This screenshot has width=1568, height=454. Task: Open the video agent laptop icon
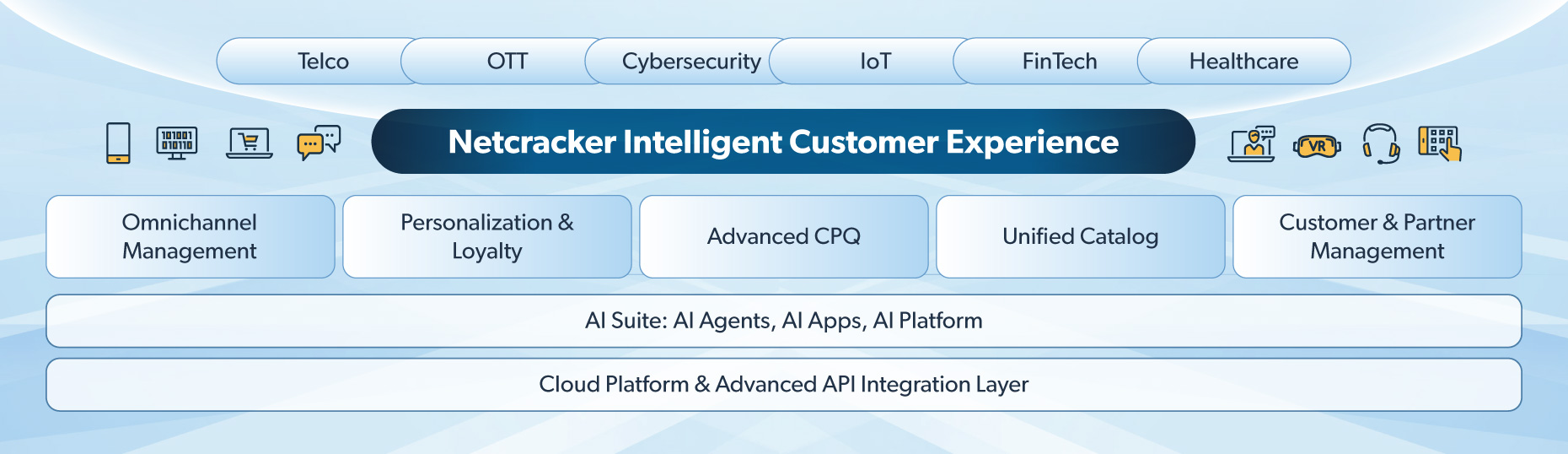(1252, 143)
